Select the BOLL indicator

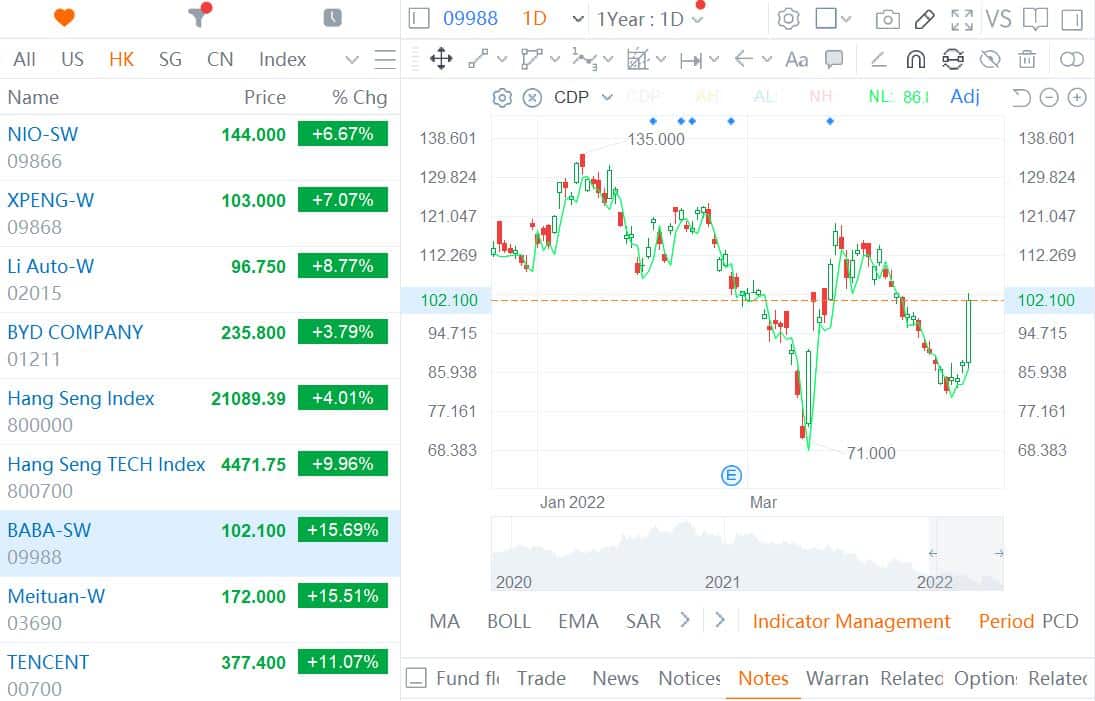[x=508, y=621]
